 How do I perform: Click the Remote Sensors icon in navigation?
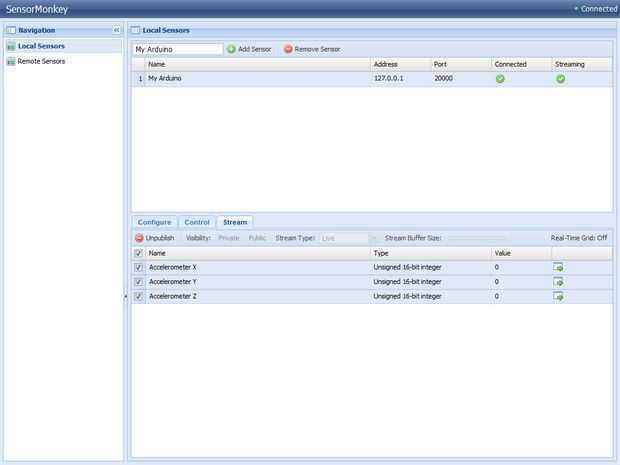pos(11,61)
